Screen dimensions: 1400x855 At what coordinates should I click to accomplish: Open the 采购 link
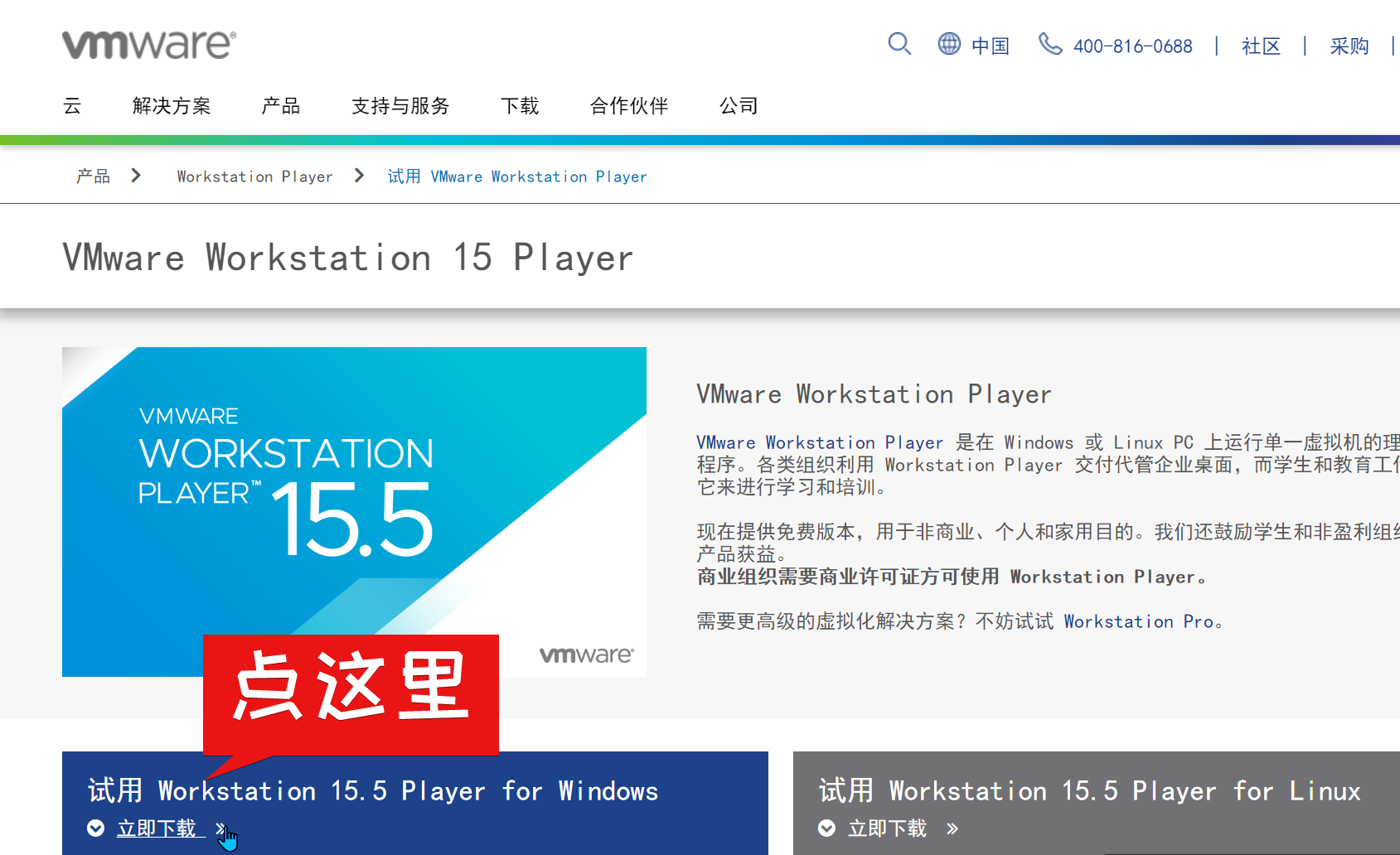click(1349, 46)
